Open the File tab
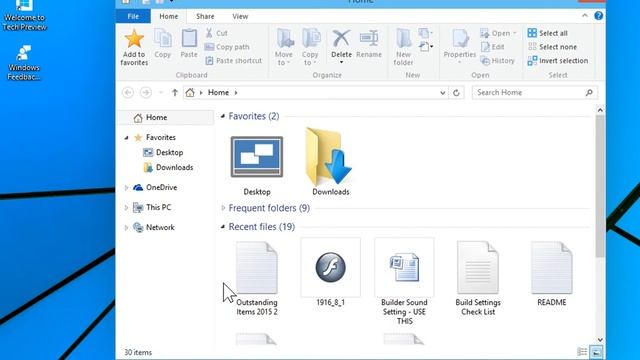Screen dimensions: 640x360 [133, 16]
